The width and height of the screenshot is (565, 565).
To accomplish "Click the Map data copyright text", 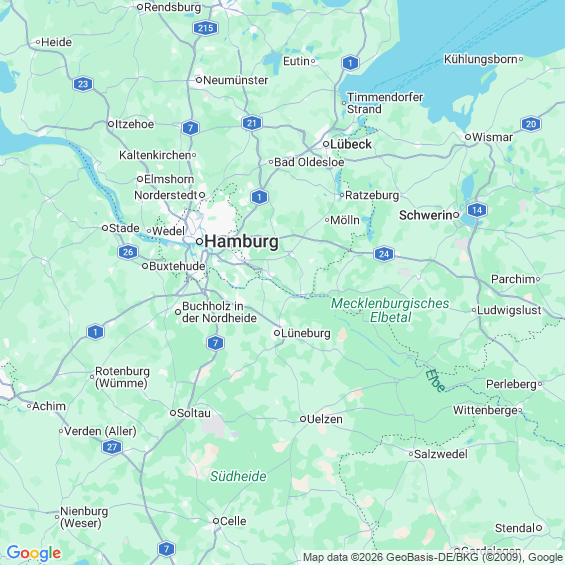I will (433, 557).
